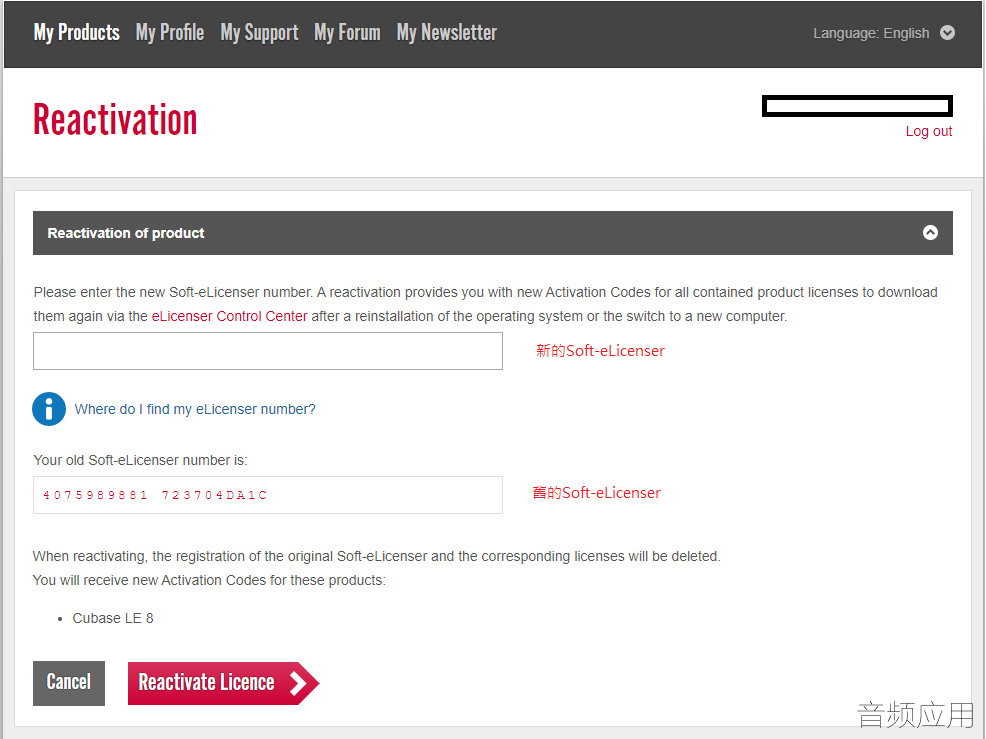Focus the new Soft-eLicenser number field
986x739 pixels.
(268, 351)
